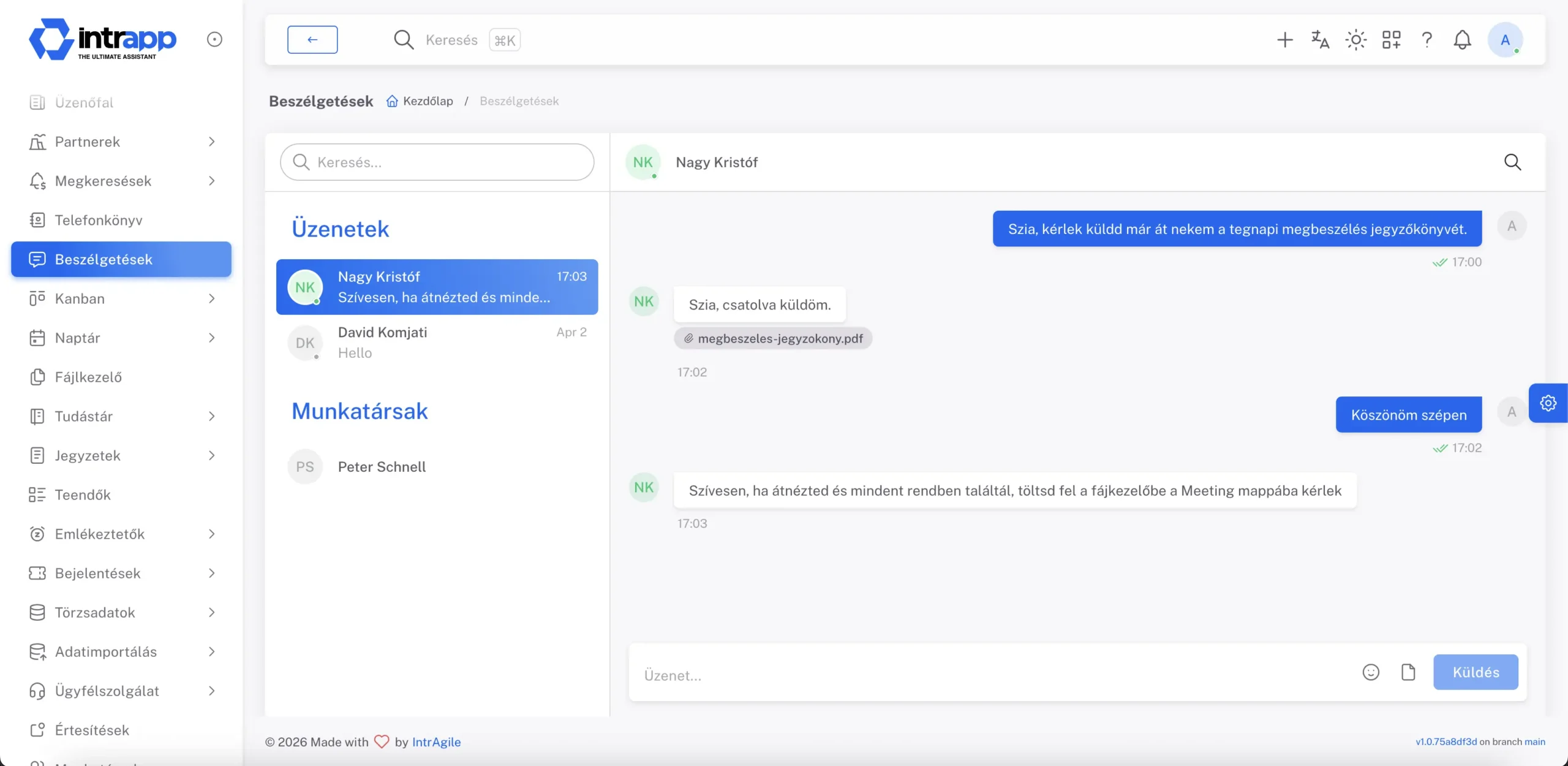The height and width of the screenshot is (766, 1568).
Task: Toggle the light/dark theme sun icon
Action: [x=1355, y=40]
